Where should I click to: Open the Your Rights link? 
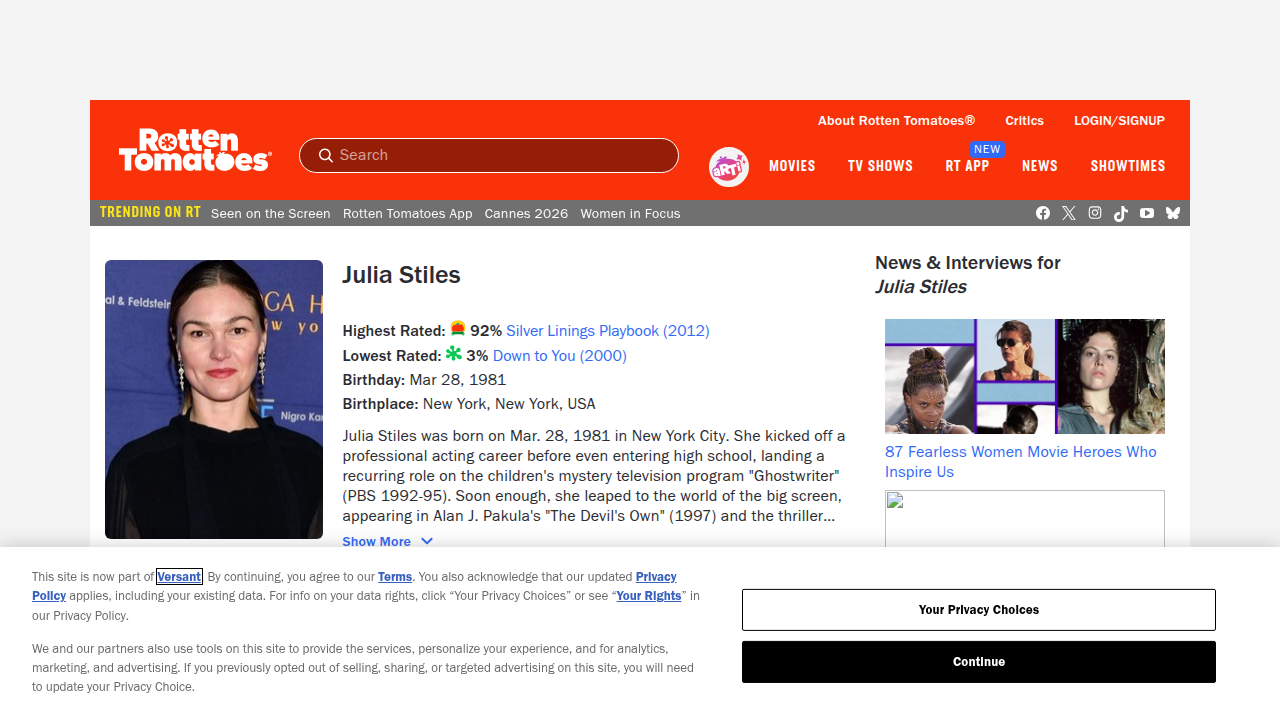649,596
